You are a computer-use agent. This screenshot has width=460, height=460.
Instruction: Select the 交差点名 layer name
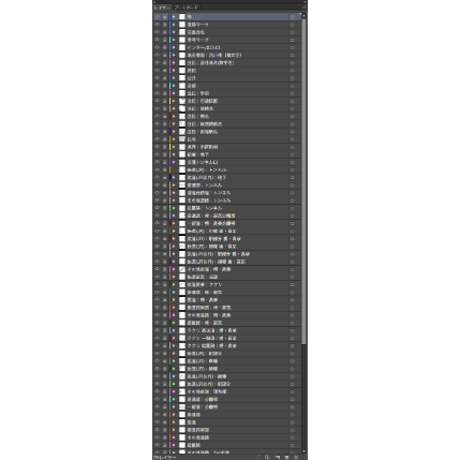click(x=196, y=32)
